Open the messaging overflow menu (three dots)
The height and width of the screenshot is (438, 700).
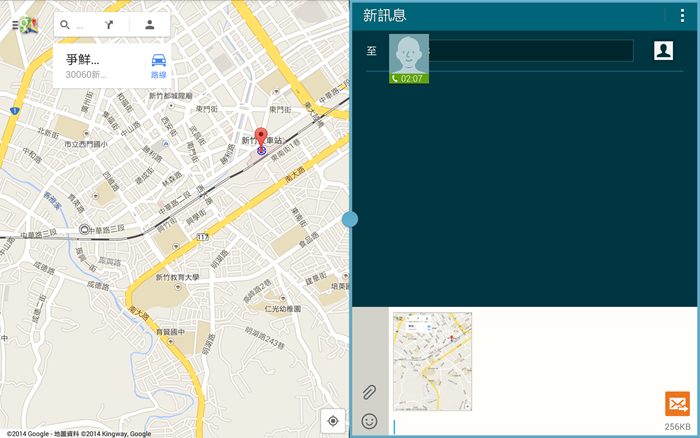pos(682,16)
